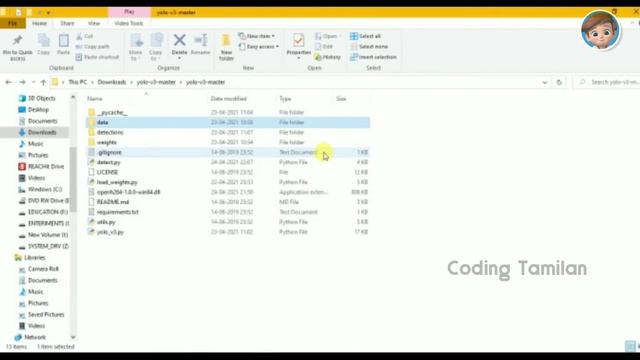The width and height of the screenshot is (640, 360).
Task: Open the New item dropdown
Action: pos(256,36)
